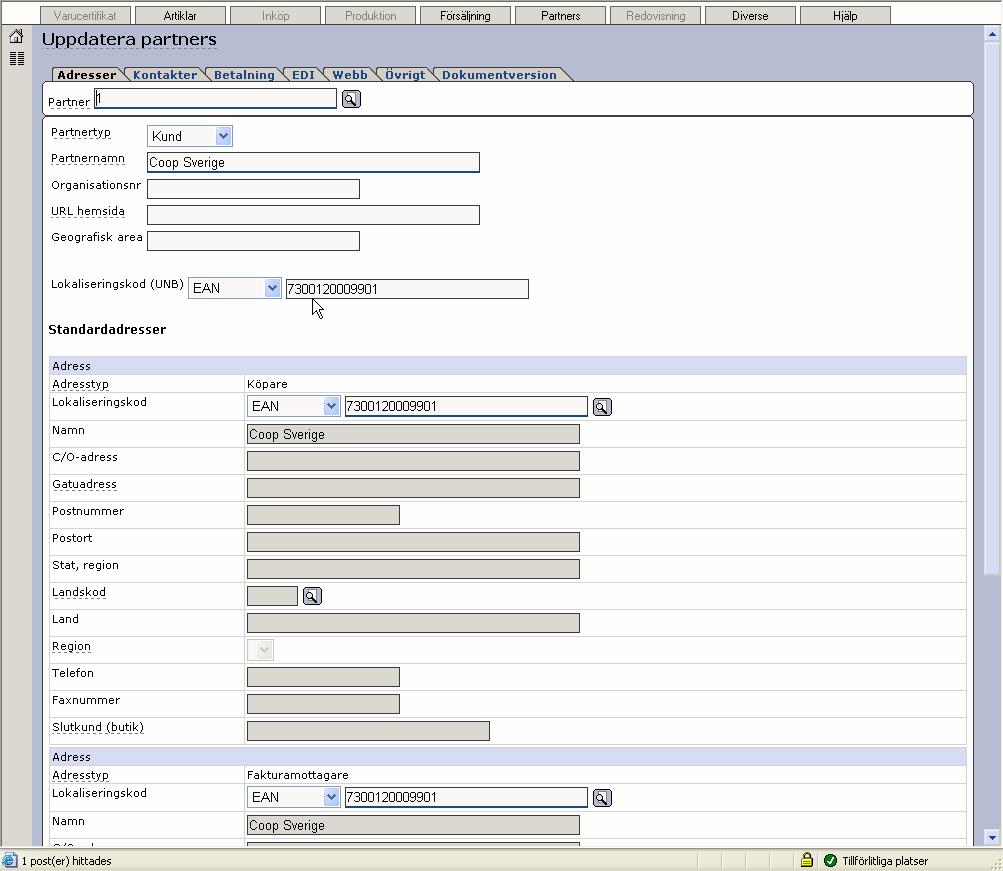Click the Faxnummer field
This screenshot has height=871, width=1003.
coord(324,704)
